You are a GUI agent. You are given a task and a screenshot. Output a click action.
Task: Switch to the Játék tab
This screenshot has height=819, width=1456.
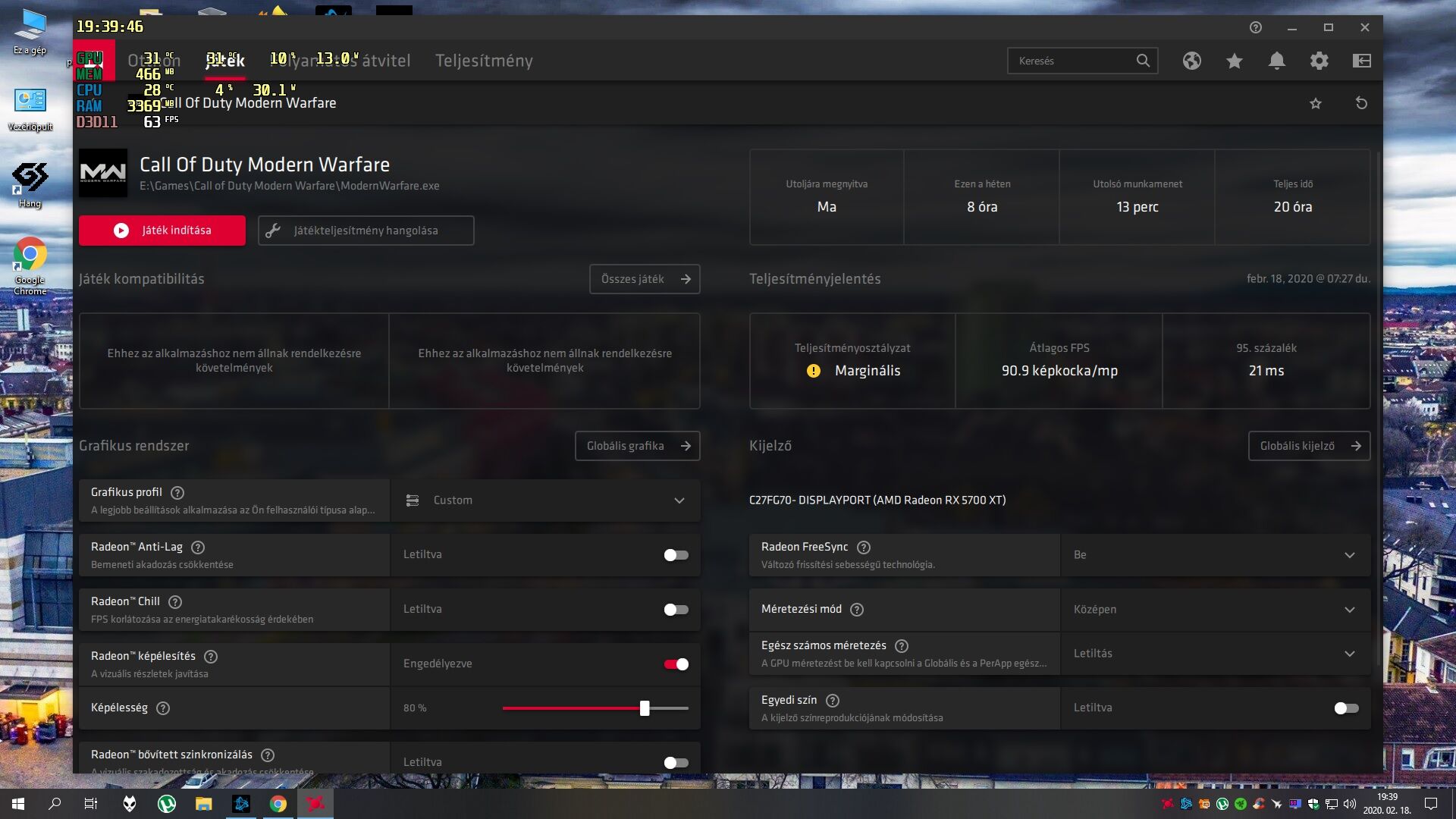click(225, 61)
